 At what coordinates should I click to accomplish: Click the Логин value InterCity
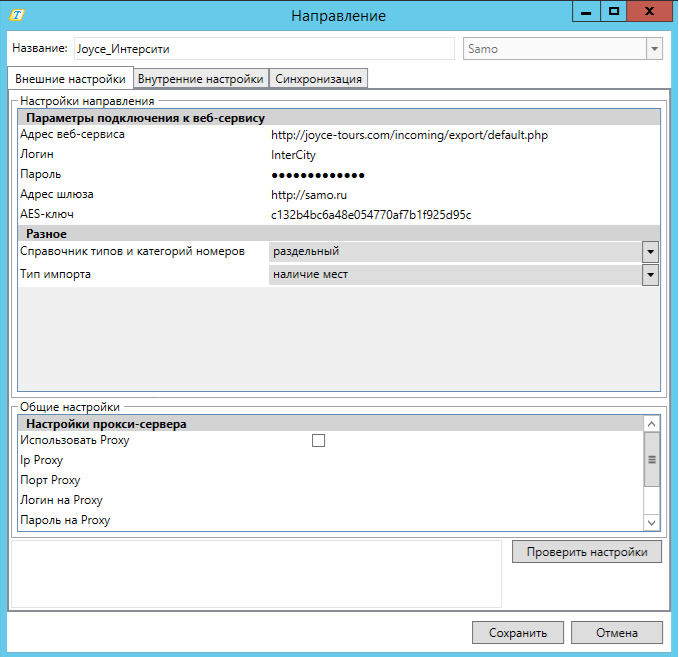(x=294, y=155)
